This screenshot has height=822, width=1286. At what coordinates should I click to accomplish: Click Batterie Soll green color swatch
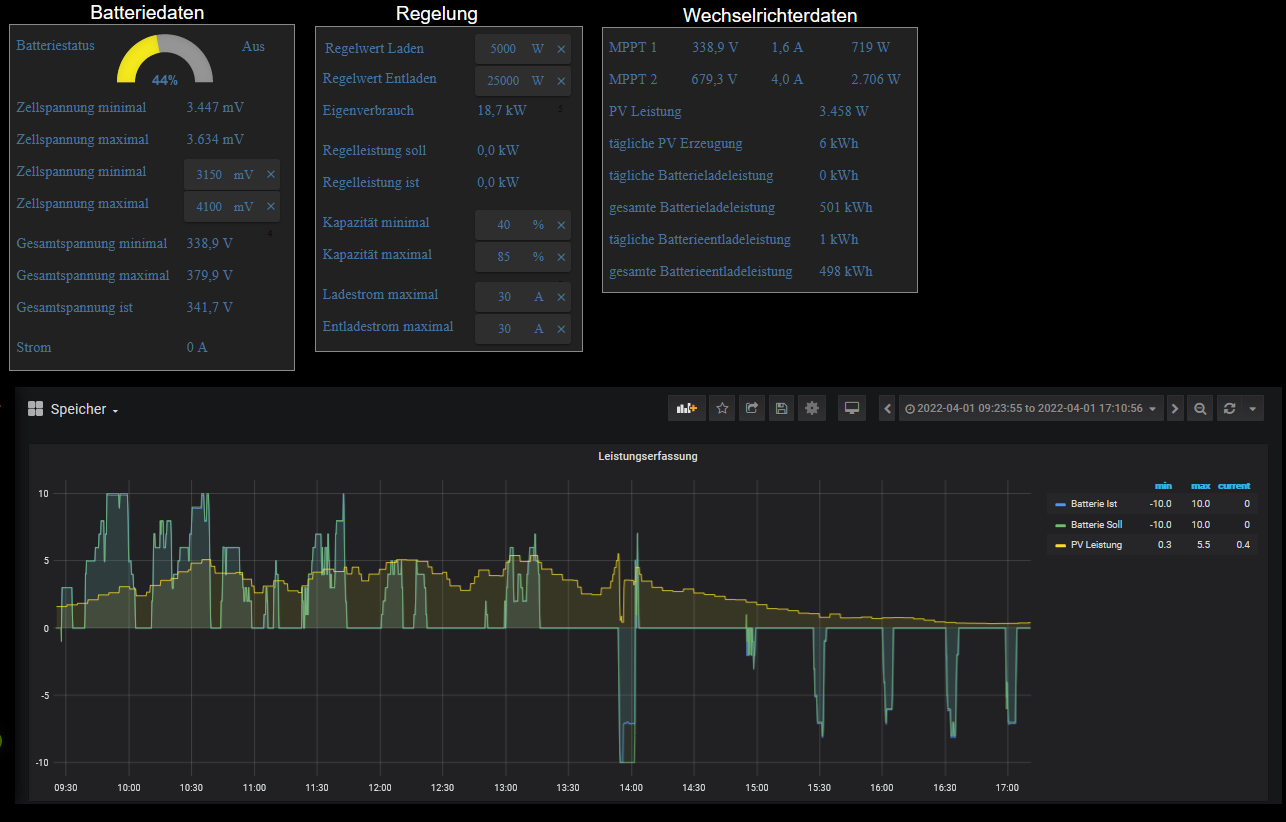[1061, 525]
